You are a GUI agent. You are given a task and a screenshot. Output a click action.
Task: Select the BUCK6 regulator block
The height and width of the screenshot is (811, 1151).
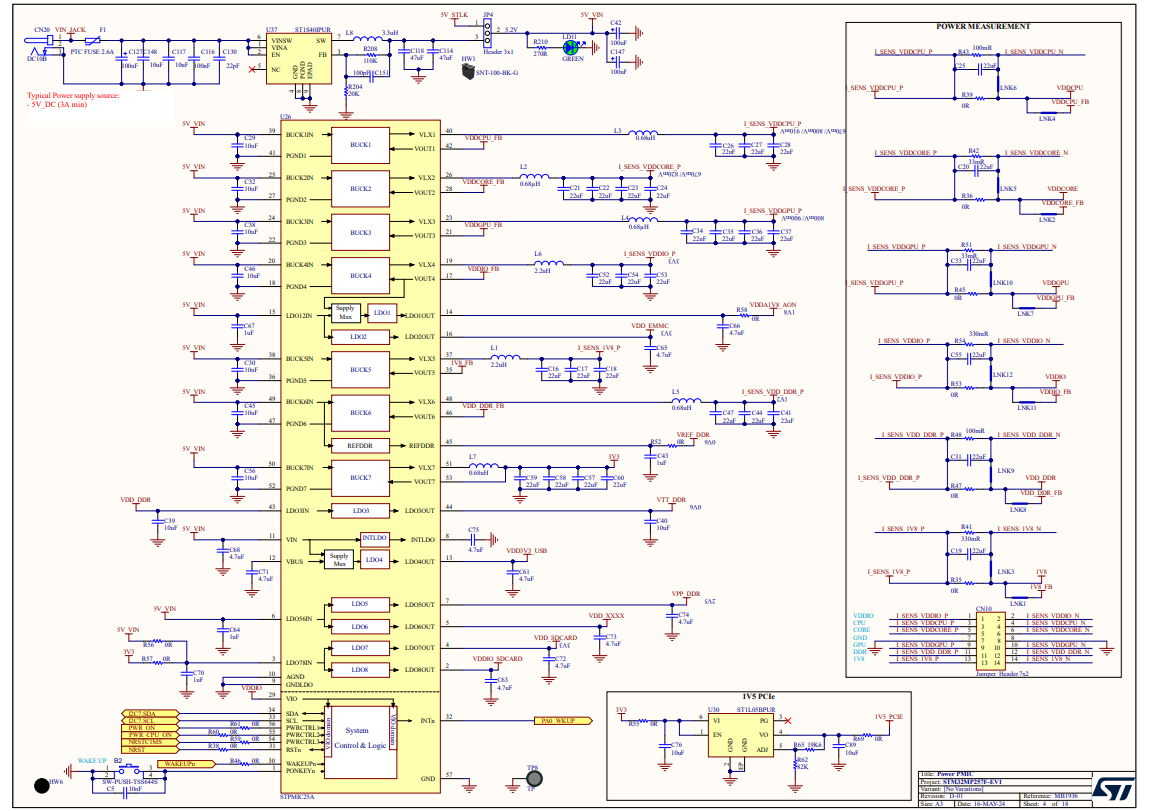point(360,413)
